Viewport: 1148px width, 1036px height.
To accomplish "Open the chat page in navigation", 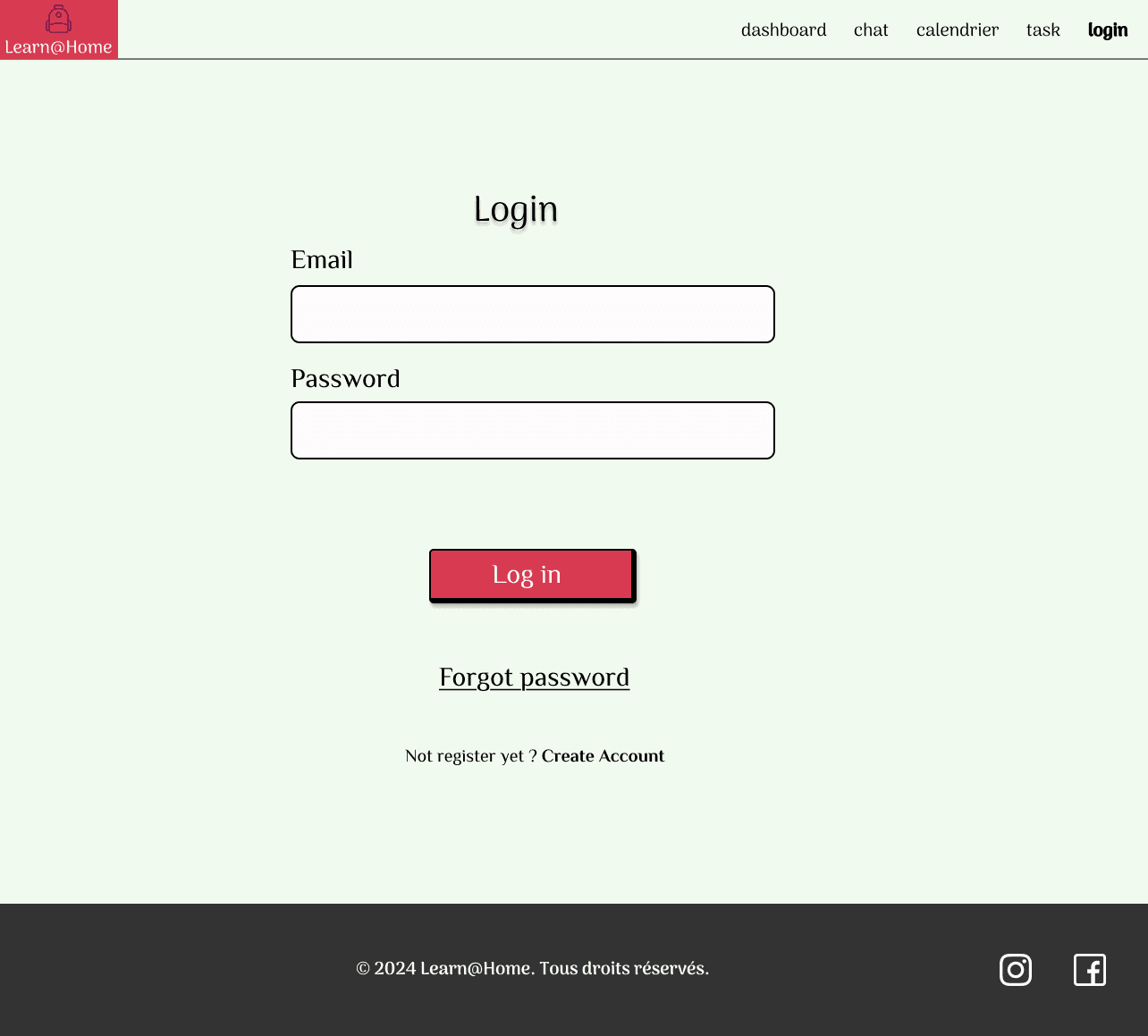I will [x=870, y=30].
